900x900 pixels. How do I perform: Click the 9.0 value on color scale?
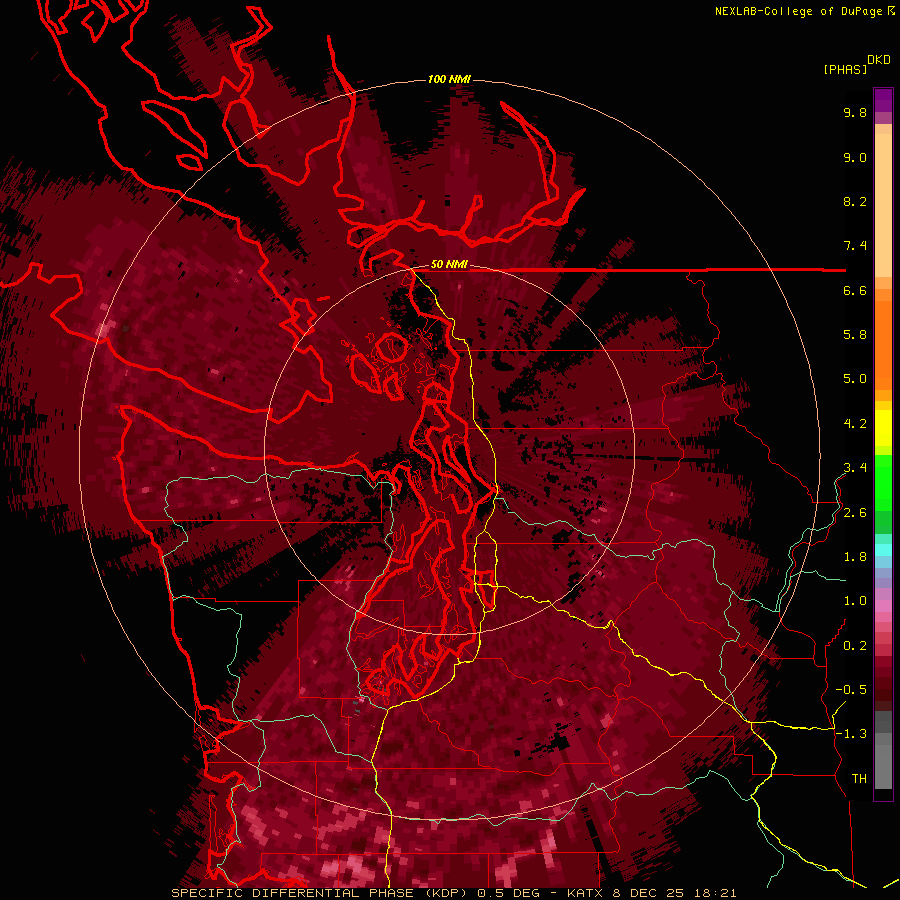pos(855,157)
